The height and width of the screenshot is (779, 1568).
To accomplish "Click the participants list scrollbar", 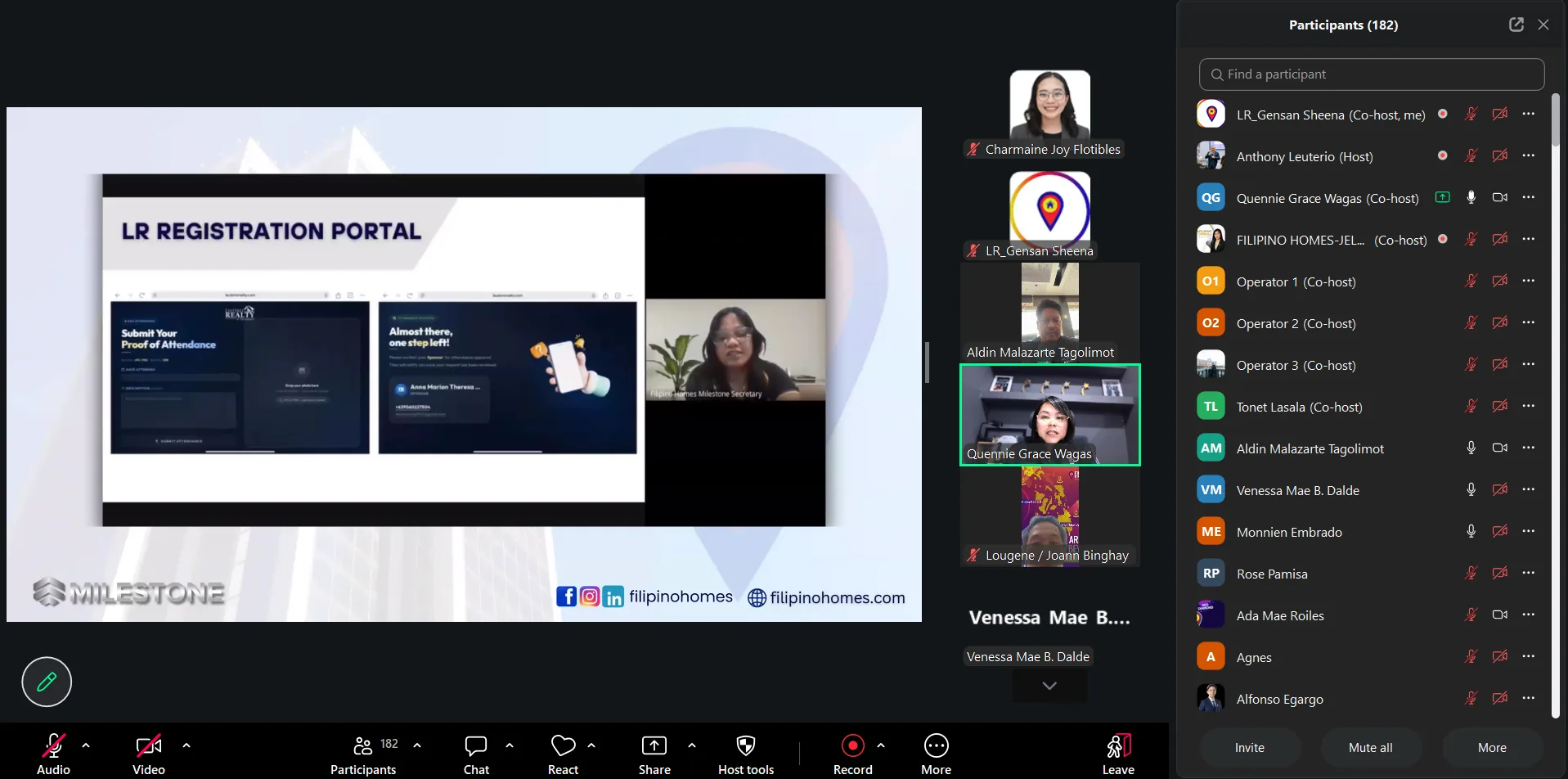I will [1556, 120].
